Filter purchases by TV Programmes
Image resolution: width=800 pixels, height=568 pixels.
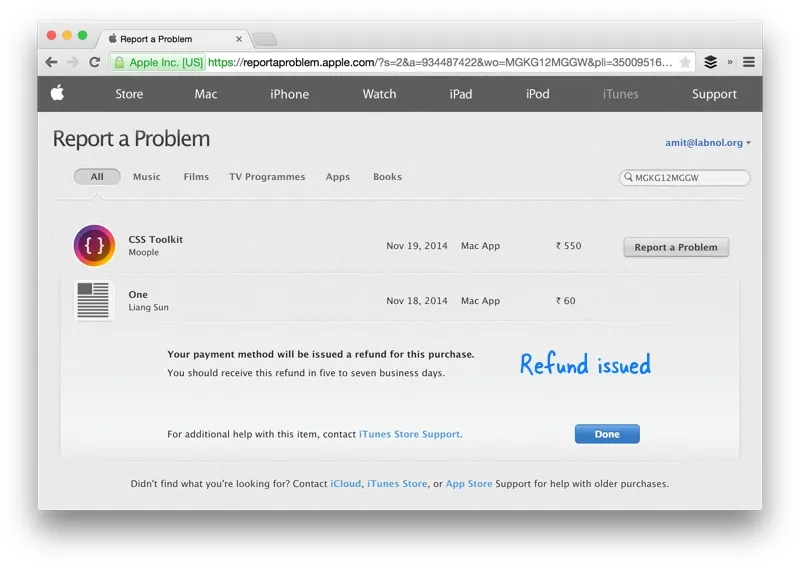[267, 177]
